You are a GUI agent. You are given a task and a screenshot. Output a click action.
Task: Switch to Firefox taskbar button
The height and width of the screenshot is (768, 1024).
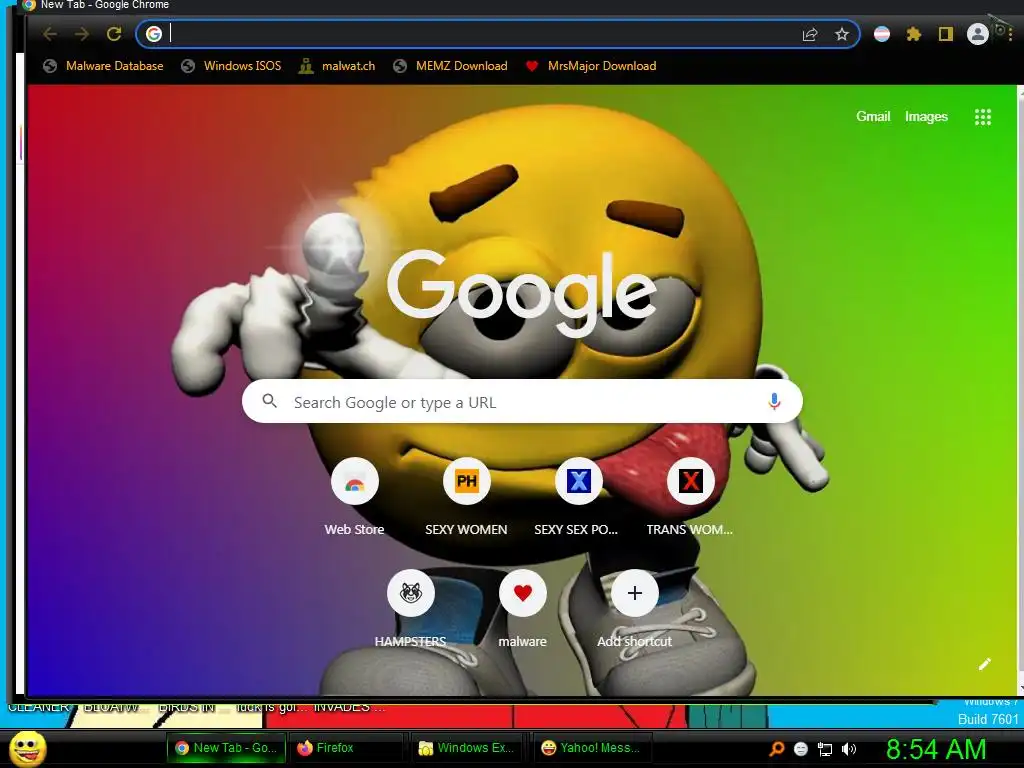pyautogui.click(x=349, y=748)
